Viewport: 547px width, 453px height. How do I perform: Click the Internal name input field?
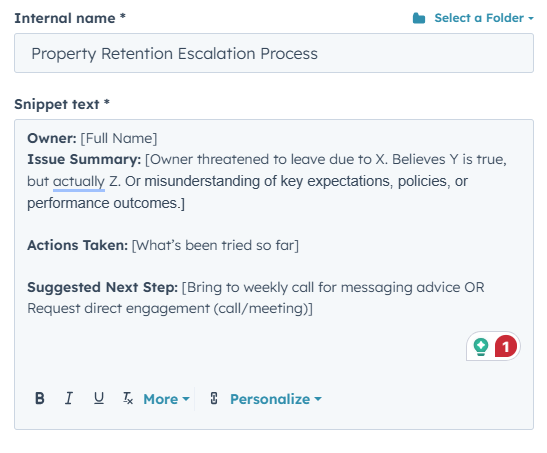(x=274, y=53)
